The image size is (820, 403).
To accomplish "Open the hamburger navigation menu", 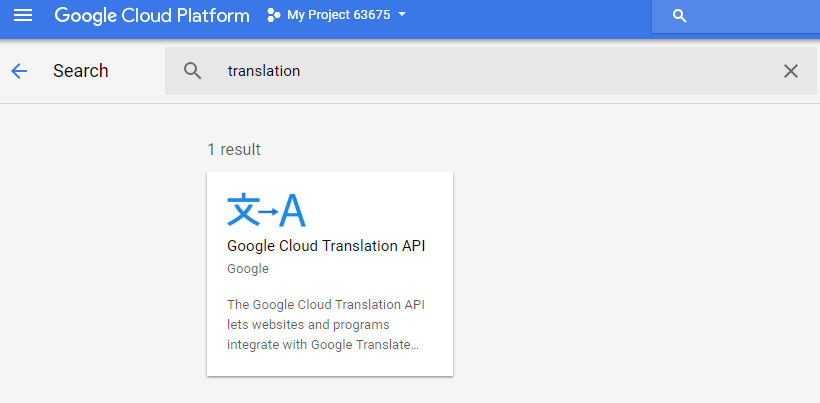I will pos(22,16).
